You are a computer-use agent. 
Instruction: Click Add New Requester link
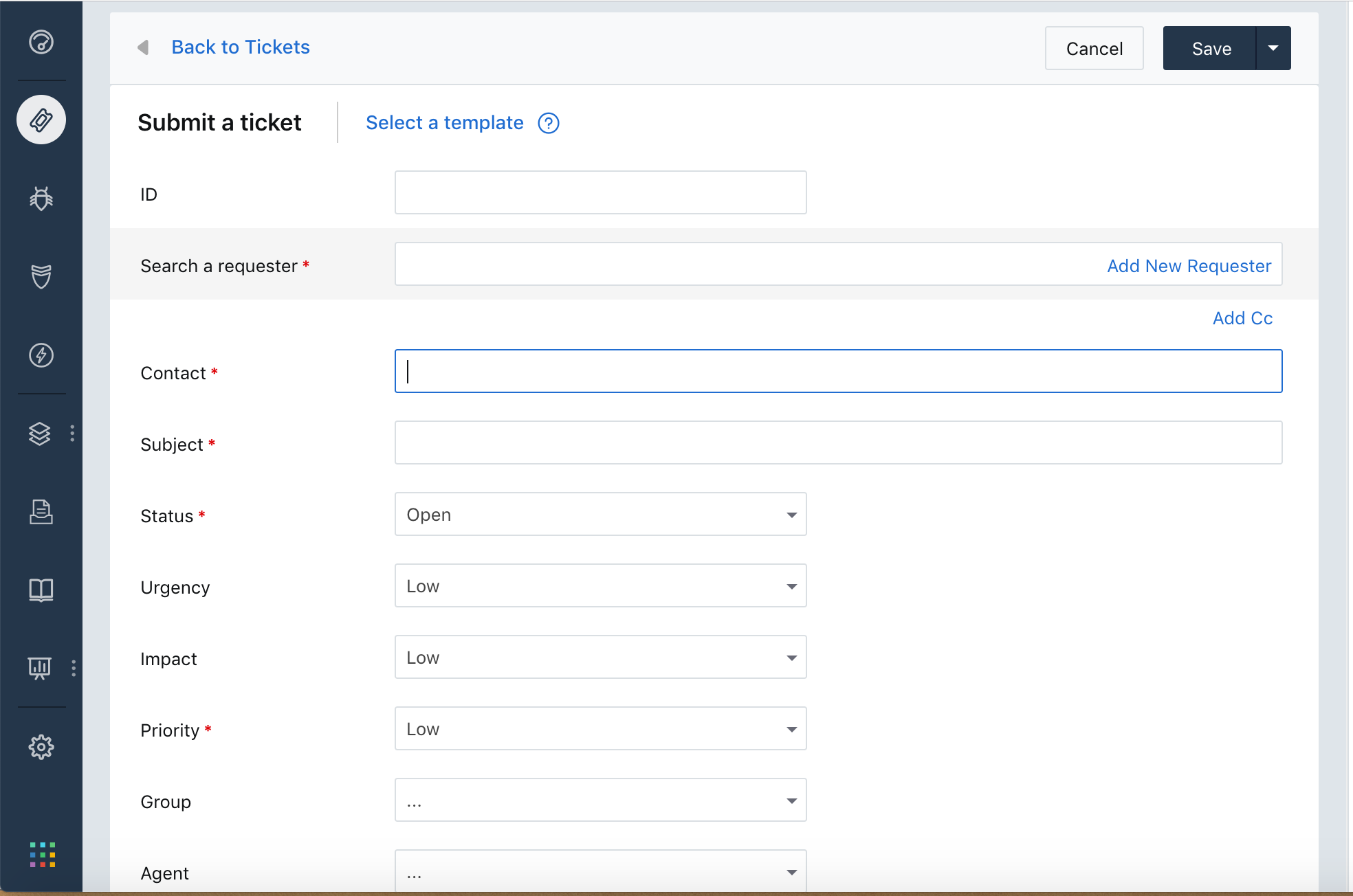click(x=1189, y=266)
